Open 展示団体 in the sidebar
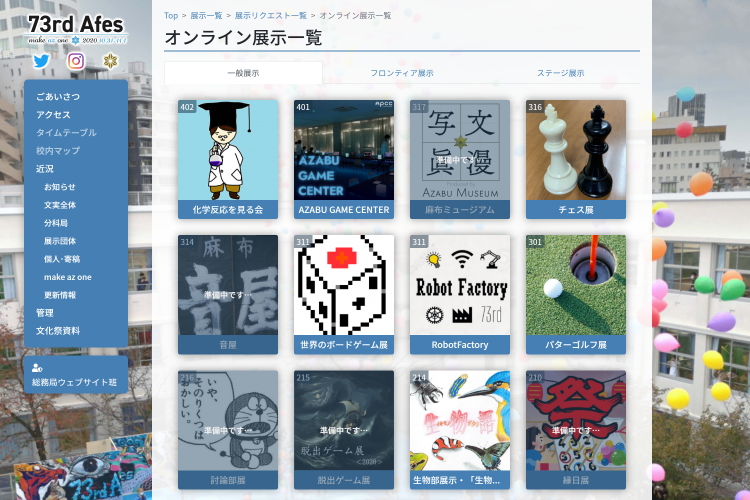750x500 pixels. click(x=60, y=241)
